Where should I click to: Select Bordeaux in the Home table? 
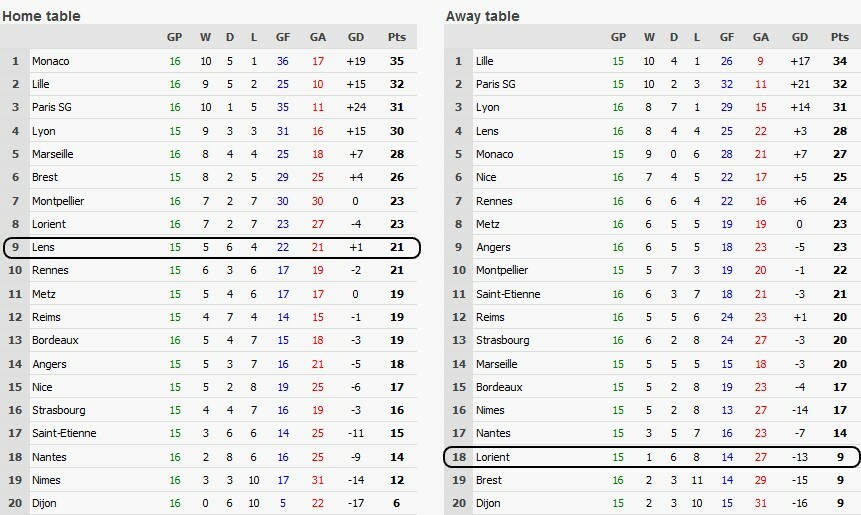(55, 340)
